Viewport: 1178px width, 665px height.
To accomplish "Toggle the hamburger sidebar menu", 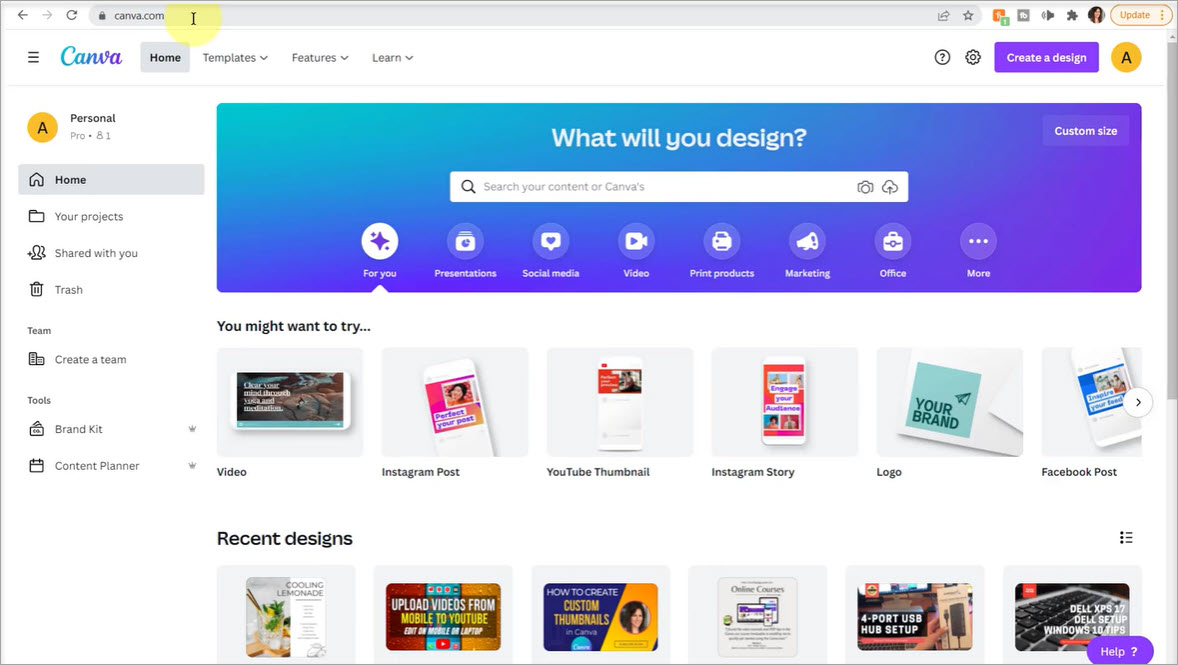I will click(33, 58).
